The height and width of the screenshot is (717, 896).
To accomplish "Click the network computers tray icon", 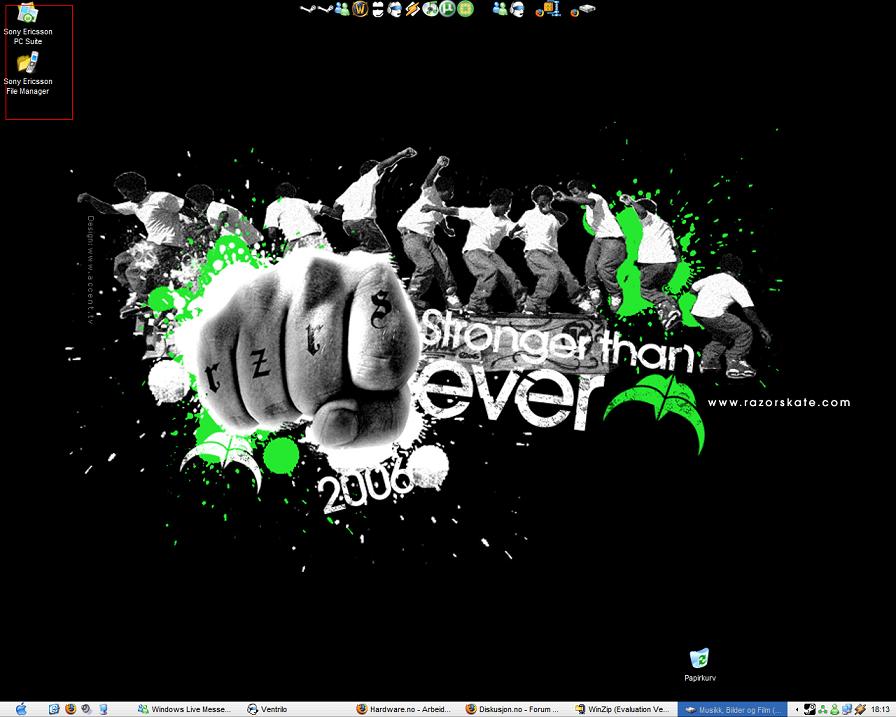I will pos(847,709).
